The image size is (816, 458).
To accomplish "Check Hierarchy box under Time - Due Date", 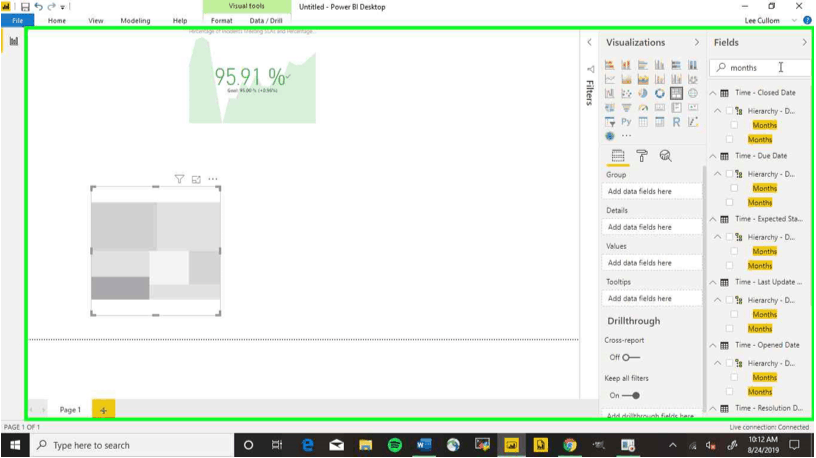I will pyautogui.click(x=729, y=174).
